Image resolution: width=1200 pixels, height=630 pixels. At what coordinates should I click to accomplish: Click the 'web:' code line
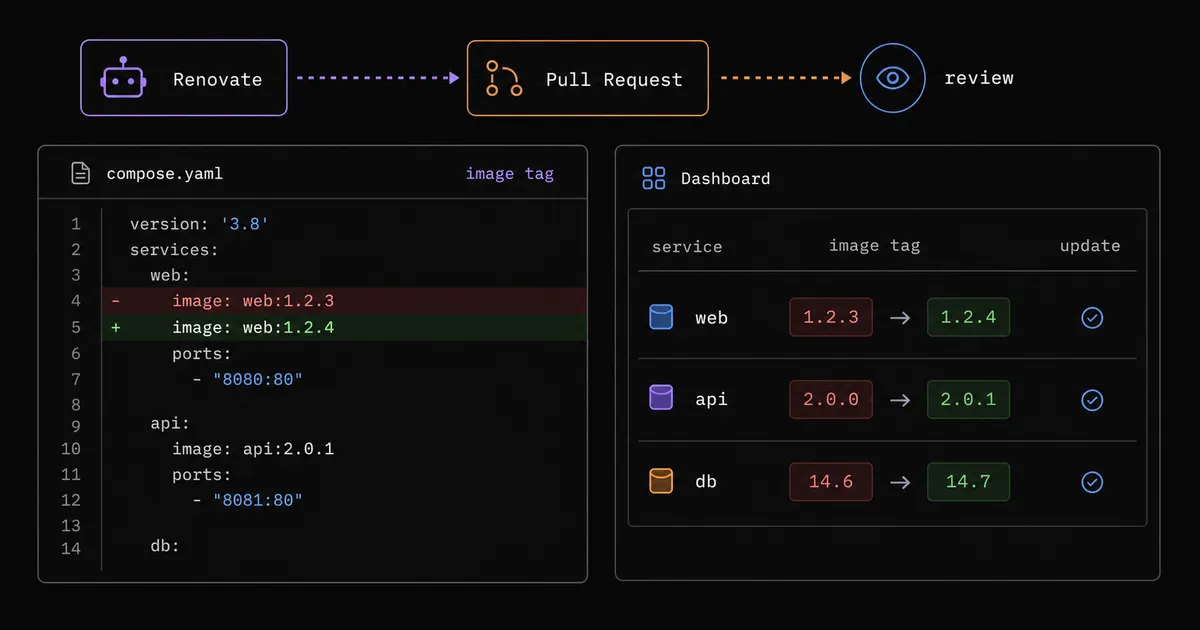(x=170, y=275)
